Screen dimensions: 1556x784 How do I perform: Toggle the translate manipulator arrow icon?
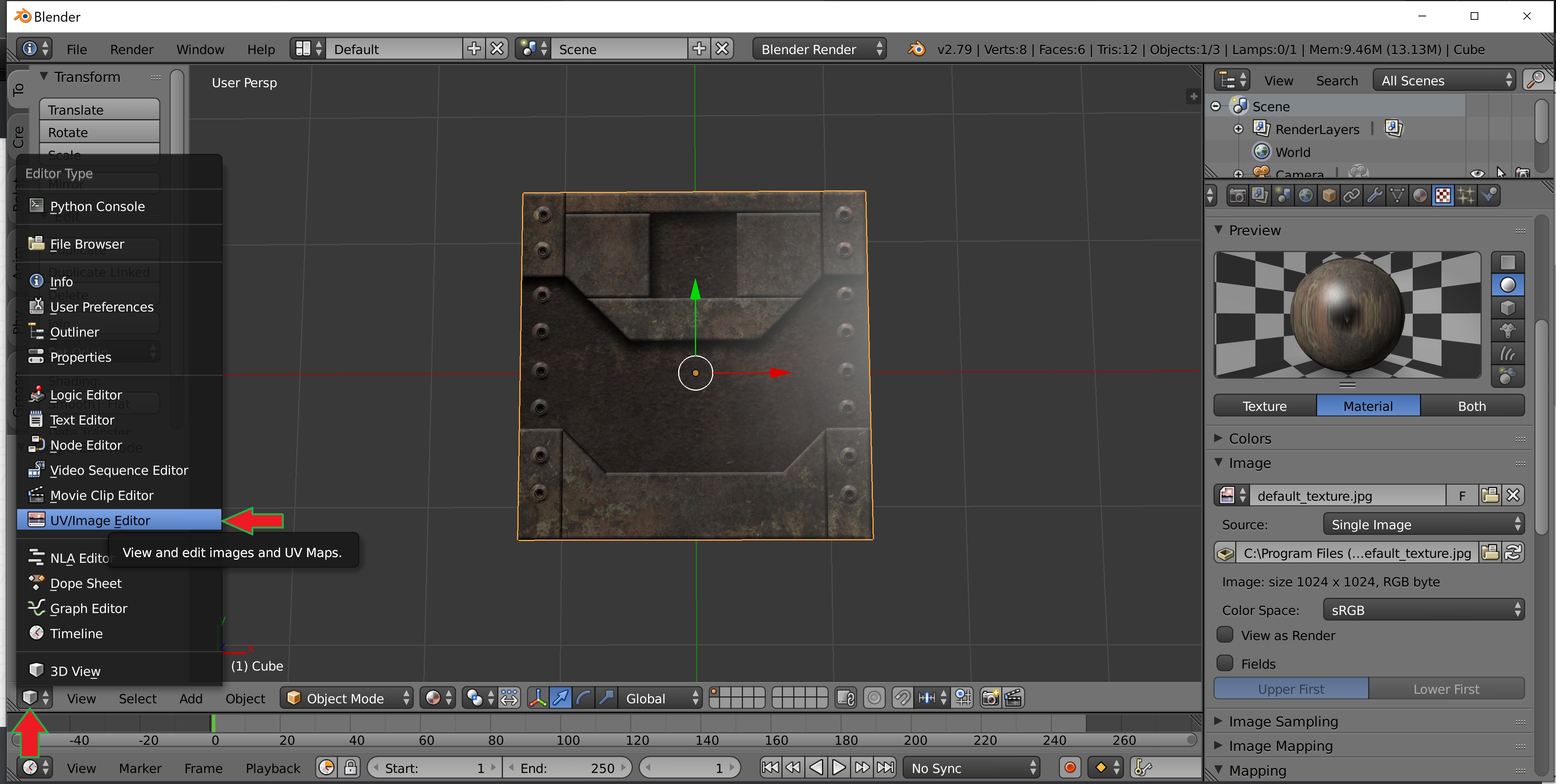tap(560, 698)
